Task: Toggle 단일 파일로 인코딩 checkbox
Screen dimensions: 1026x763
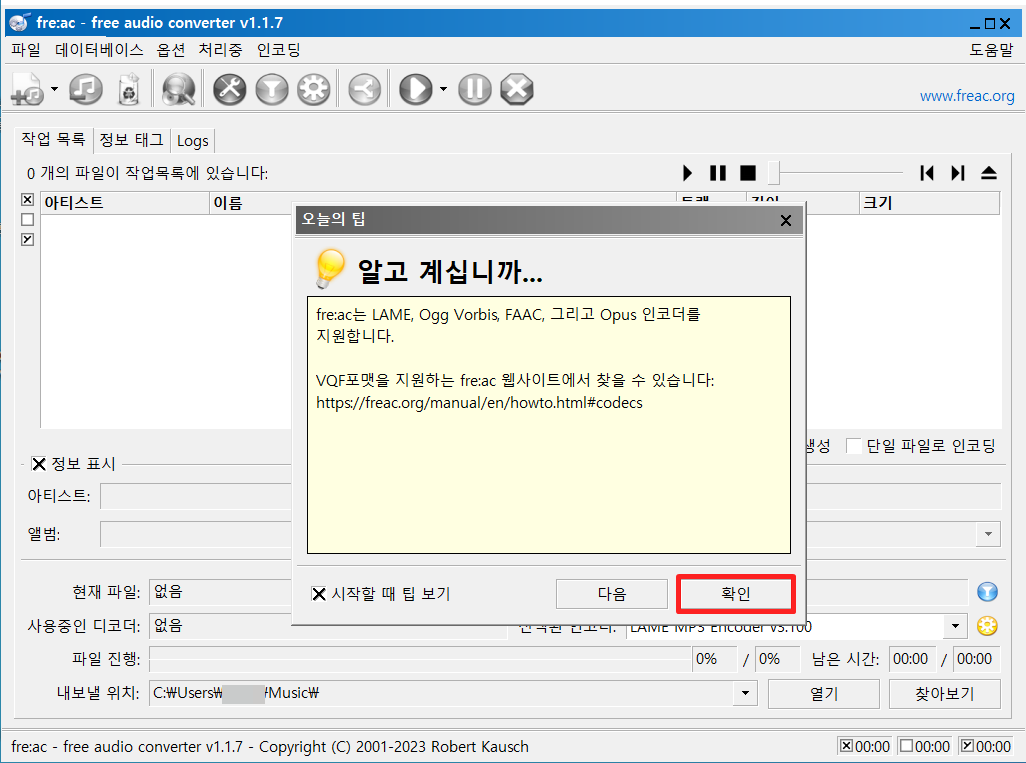Action: [853, 446]
